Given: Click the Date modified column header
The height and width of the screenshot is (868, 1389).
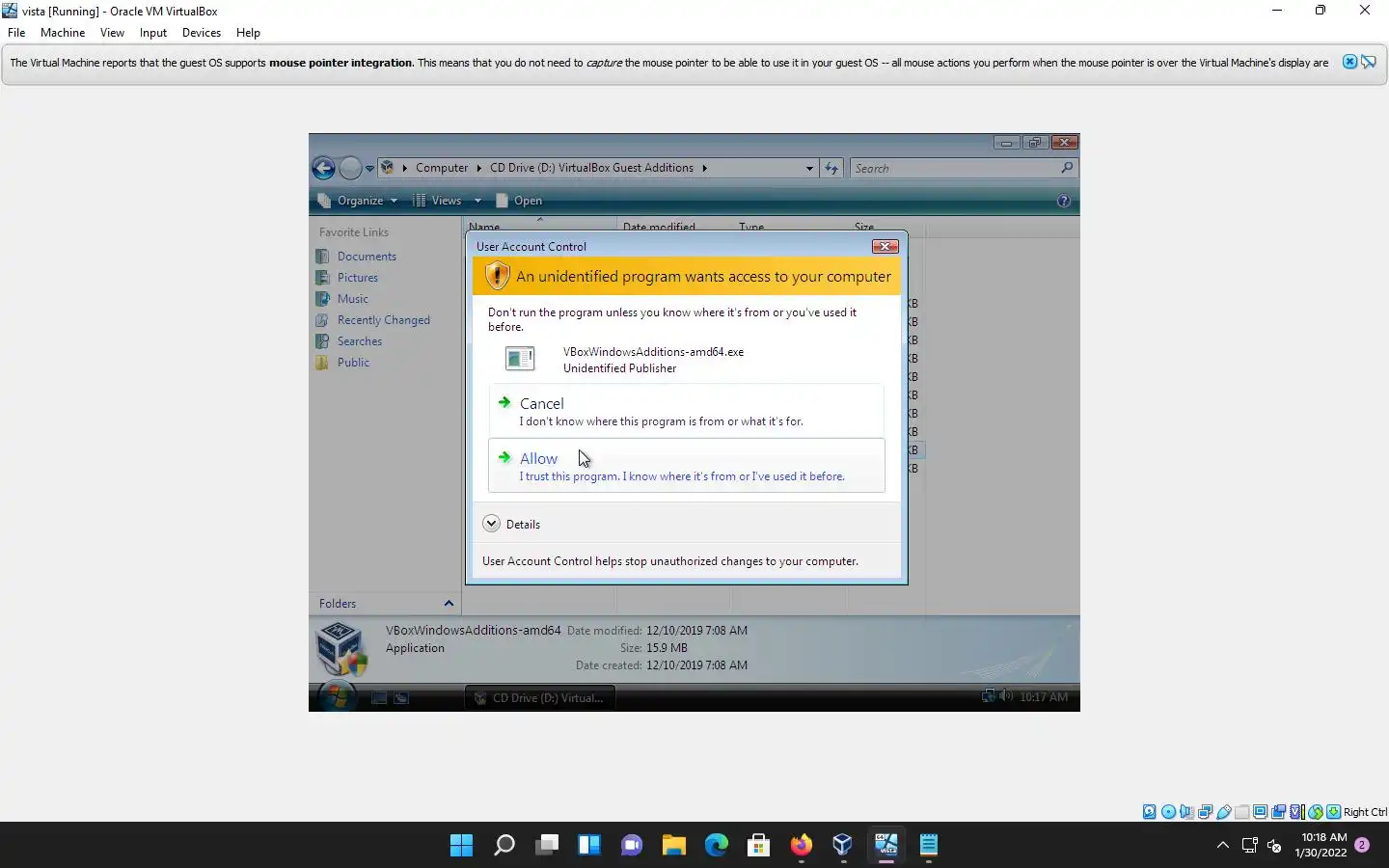Looking at the screenshot, I should click(673, 227).
